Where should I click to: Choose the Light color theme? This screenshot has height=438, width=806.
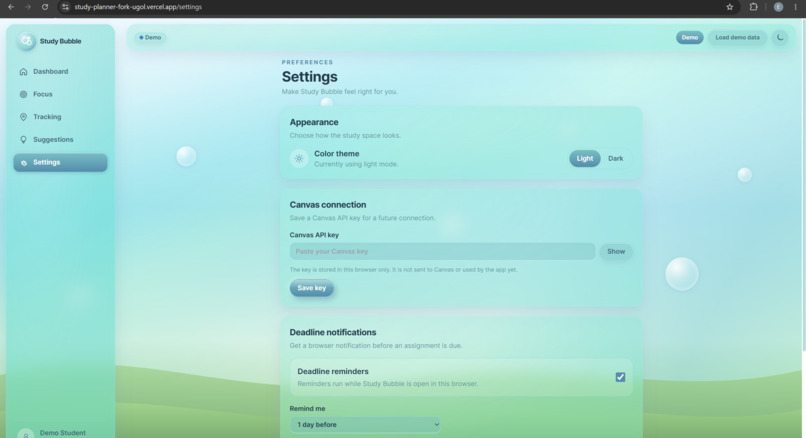(x=584, y=158)
